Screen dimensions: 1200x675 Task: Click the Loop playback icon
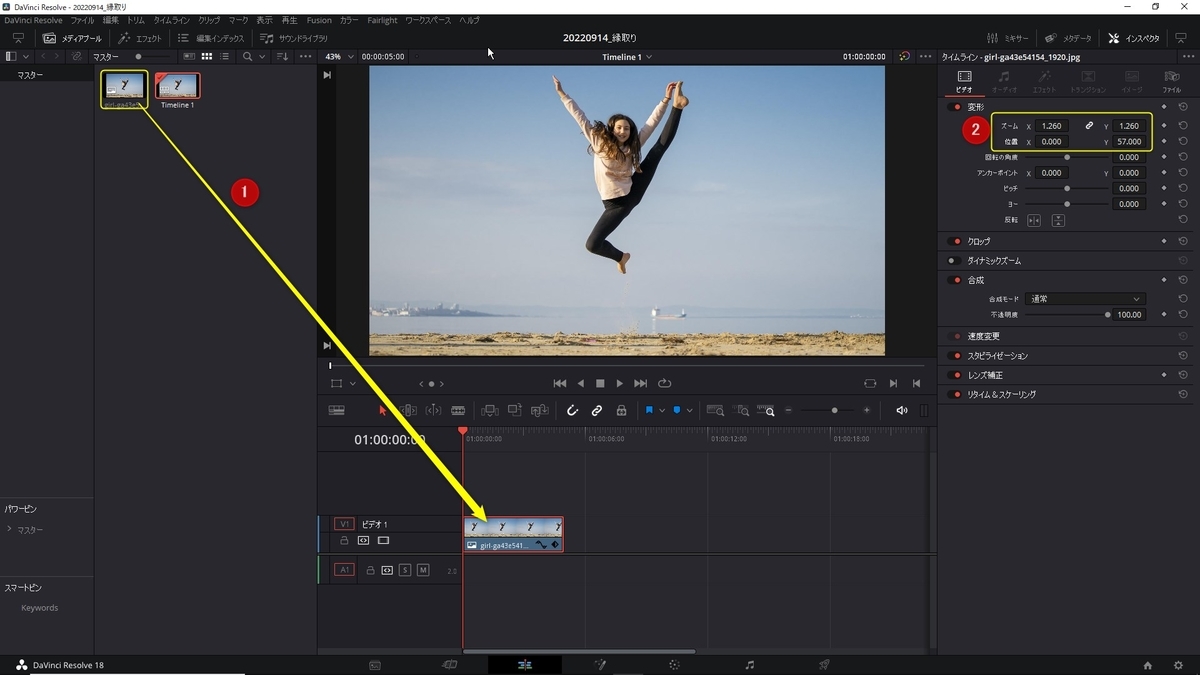(664, 383)
